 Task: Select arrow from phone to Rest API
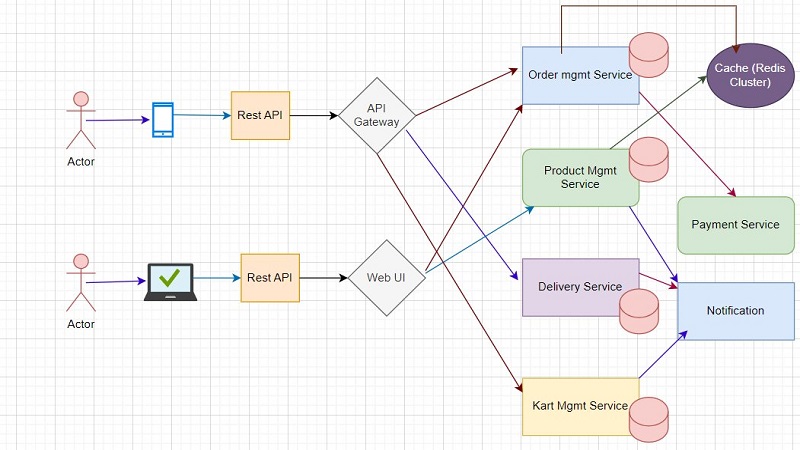point(202,115)
